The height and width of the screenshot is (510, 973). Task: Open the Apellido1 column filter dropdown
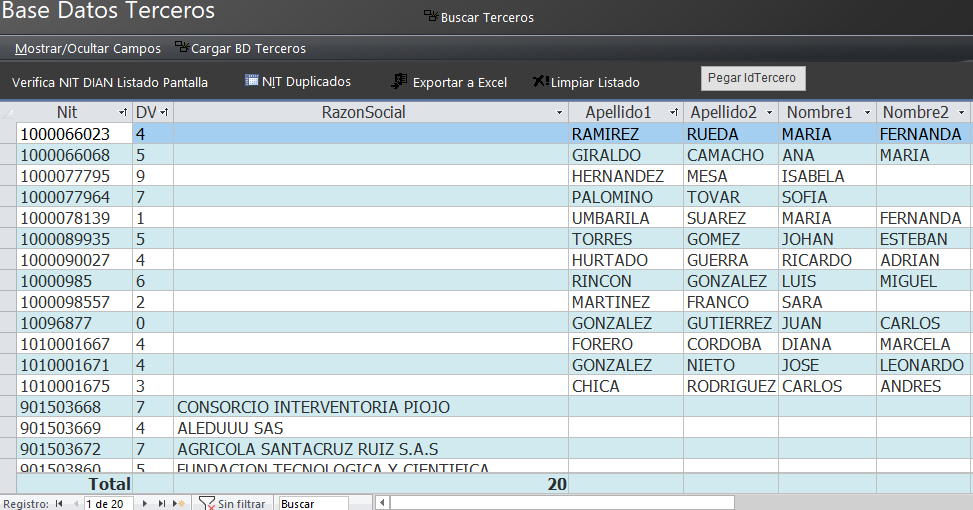(x=673, y=113)
